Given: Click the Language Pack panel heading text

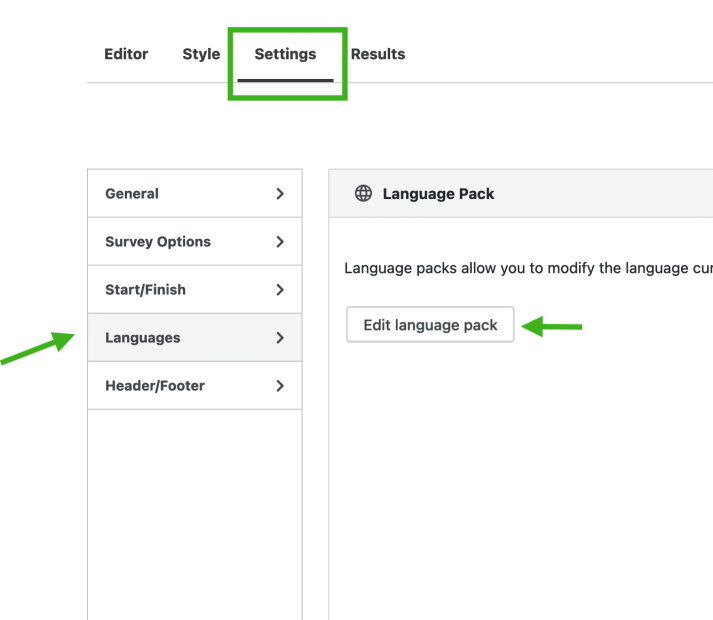Looking at the screenshot, I should click(438, 194).
